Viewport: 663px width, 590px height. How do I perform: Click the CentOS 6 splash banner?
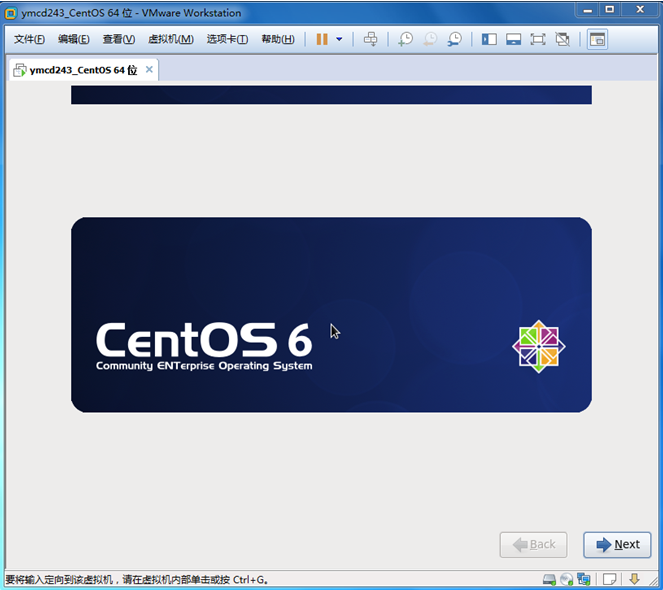(x=331, y=315)
